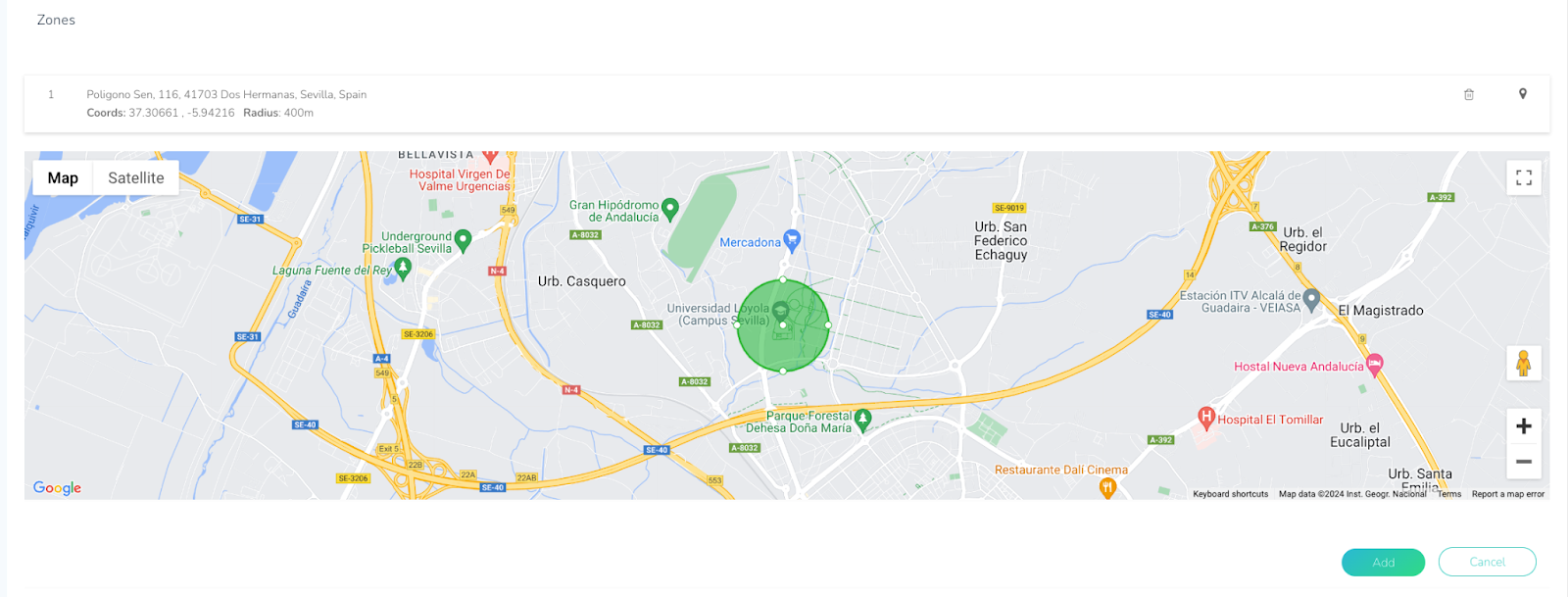This screenshot has width=1568, height=597.
Task: Select the right radius handle of circle
Action: pyautogui.click(x=828, y=325)
